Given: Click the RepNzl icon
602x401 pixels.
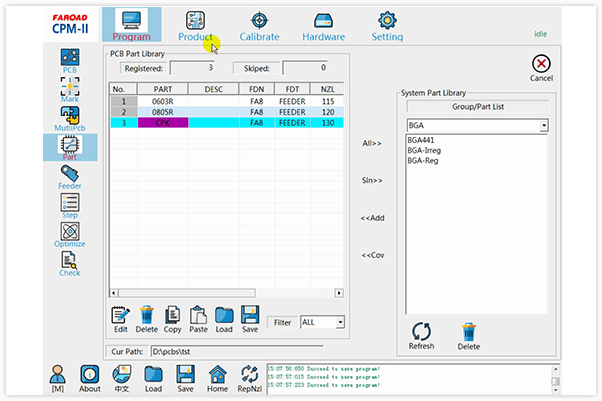Looking at the screenshot, I should click(250, 379).
